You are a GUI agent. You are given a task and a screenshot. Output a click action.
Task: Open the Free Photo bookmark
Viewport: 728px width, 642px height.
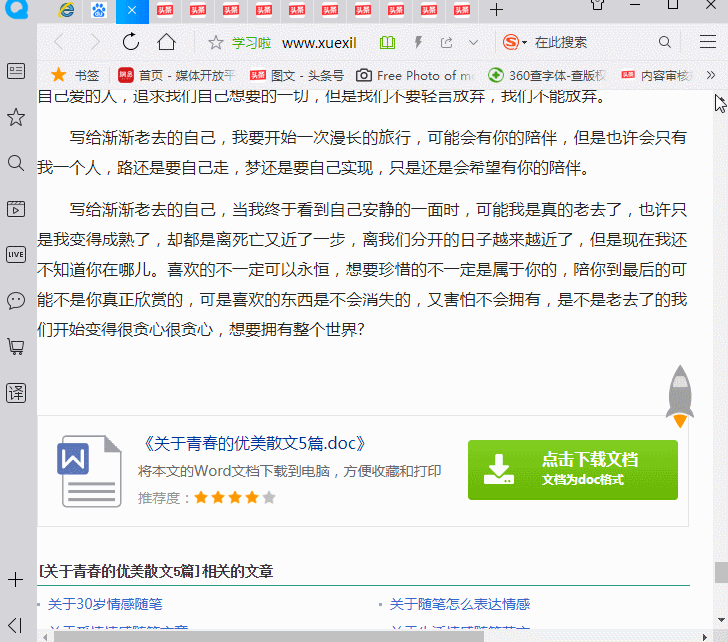415,75
